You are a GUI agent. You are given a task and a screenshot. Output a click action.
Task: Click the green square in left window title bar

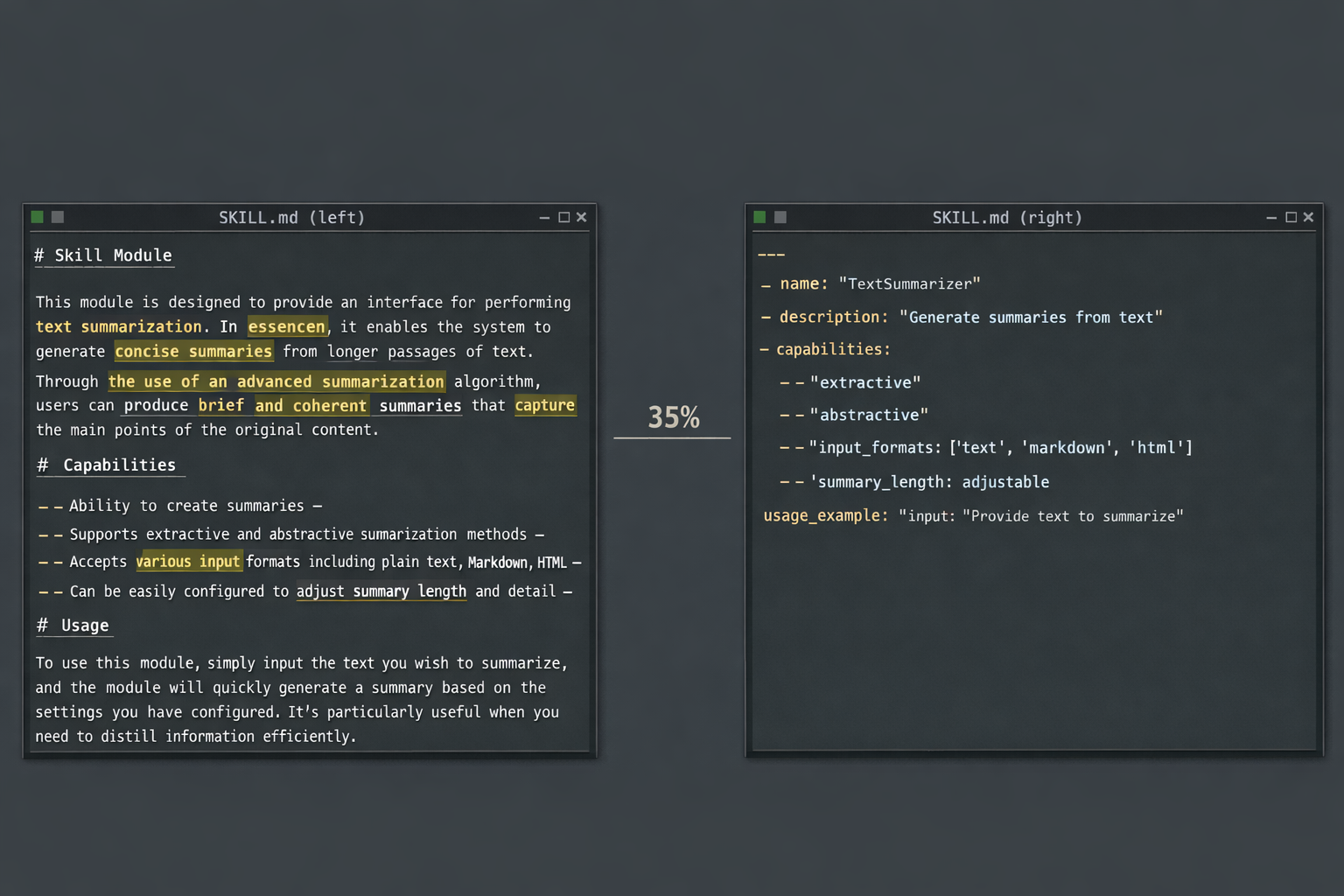coord(37,217)
